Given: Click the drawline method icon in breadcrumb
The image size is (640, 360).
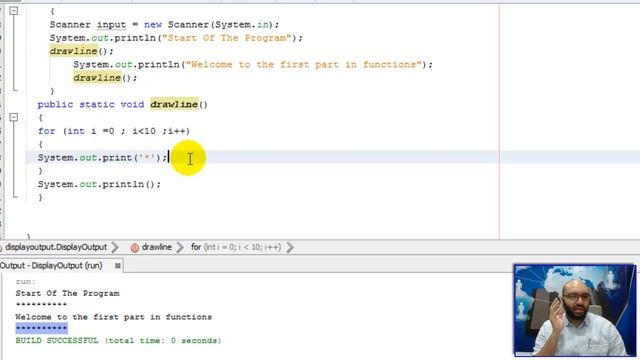Looking at the screenshot, I should 135,247.
